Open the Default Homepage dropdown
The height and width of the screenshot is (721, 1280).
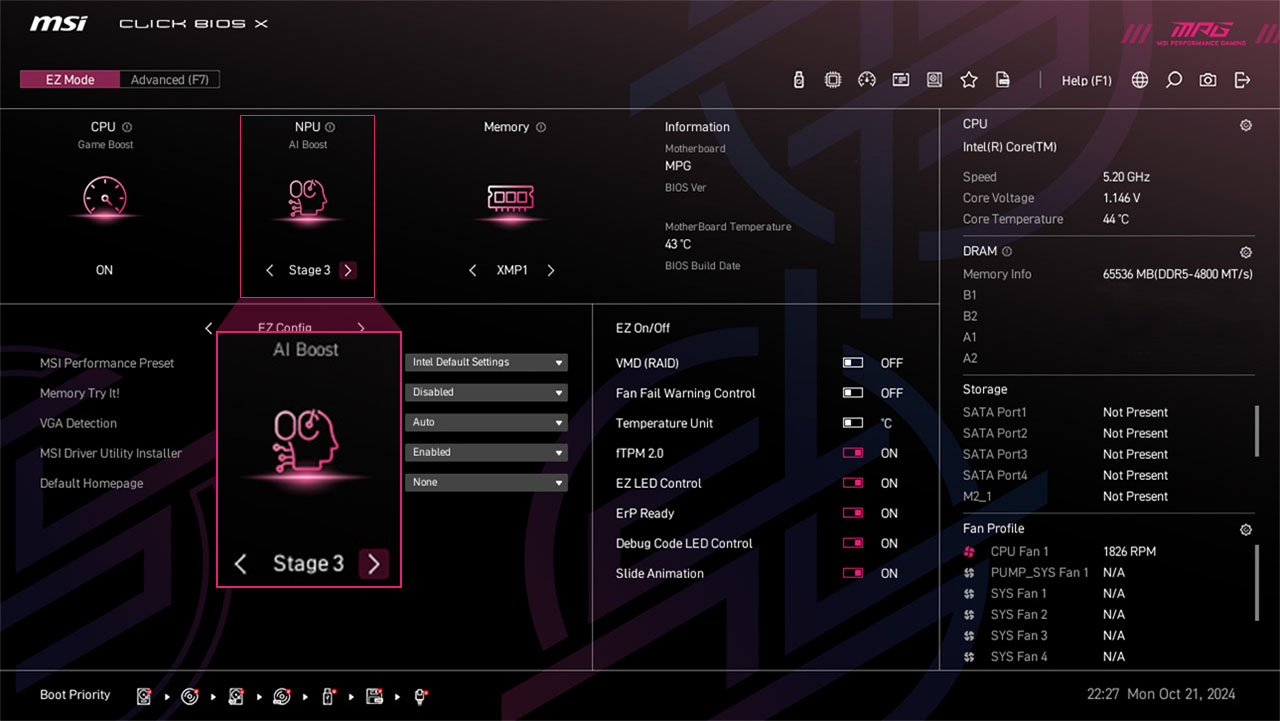tap(486, 482)
